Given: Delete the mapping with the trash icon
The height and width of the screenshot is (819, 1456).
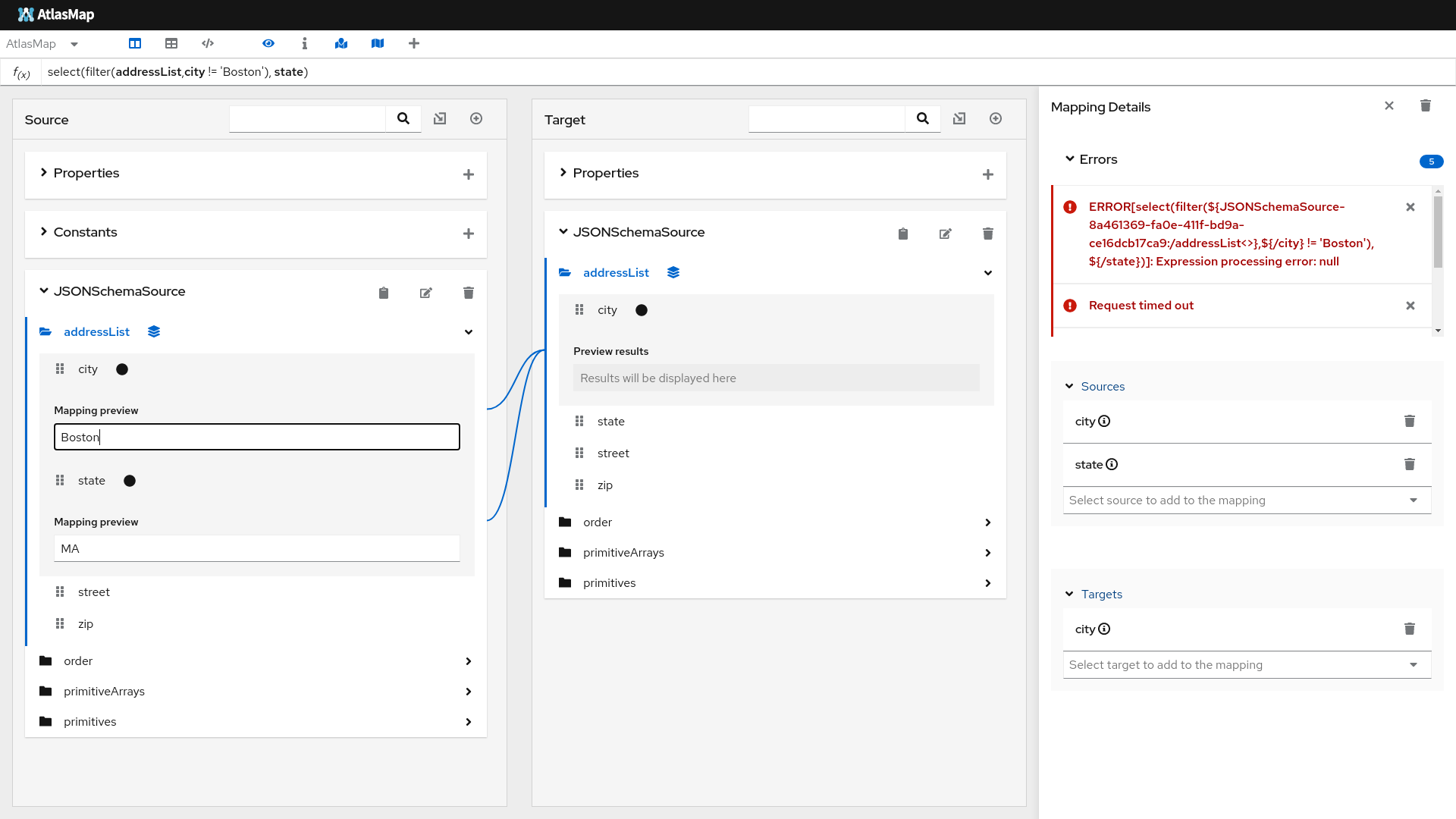Looking at the screenshot, I should (1426, 106).
